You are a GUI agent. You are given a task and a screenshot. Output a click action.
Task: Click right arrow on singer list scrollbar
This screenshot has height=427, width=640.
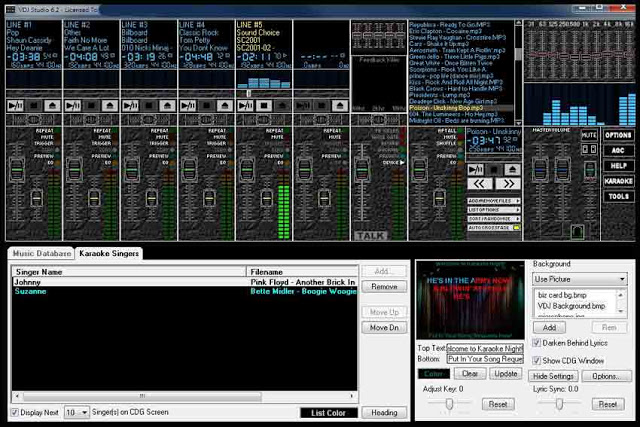tap(352, 396)
